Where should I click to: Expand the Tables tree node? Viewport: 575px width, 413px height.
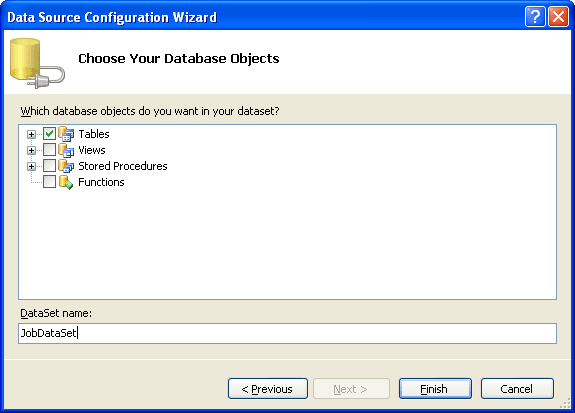click(31, 135)
